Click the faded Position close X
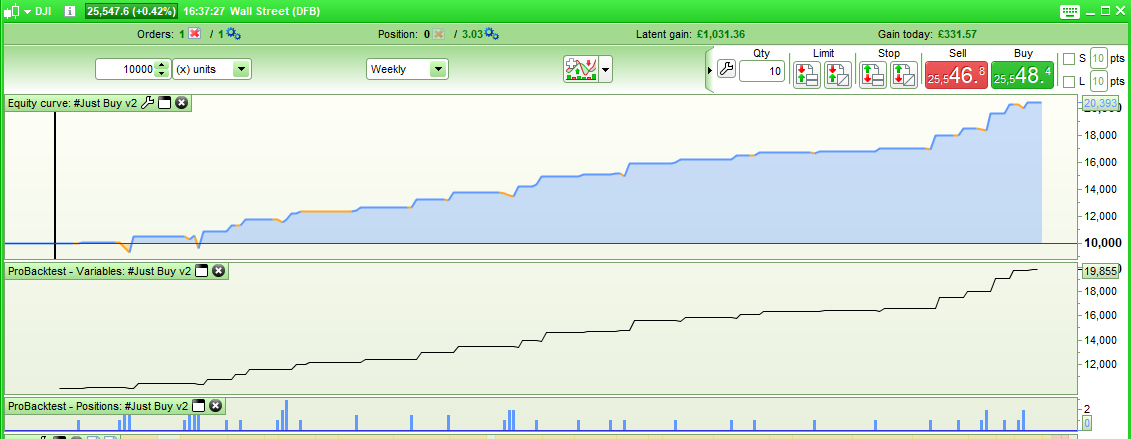 pos(437,34)
